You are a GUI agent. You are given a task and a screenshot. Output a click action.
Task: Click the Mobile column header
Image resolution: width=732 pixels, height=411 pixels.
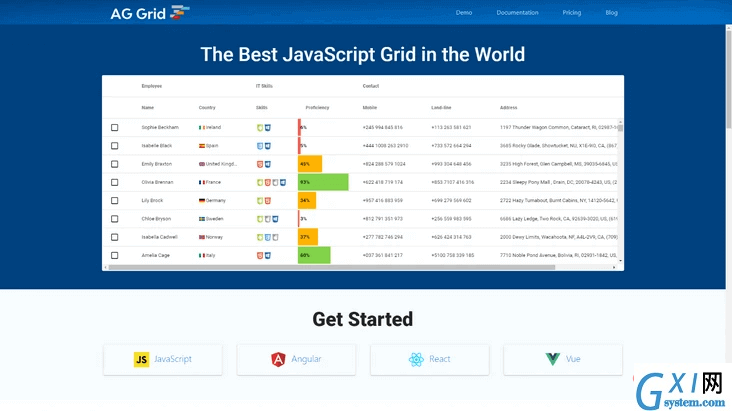(x=369, y=107)
